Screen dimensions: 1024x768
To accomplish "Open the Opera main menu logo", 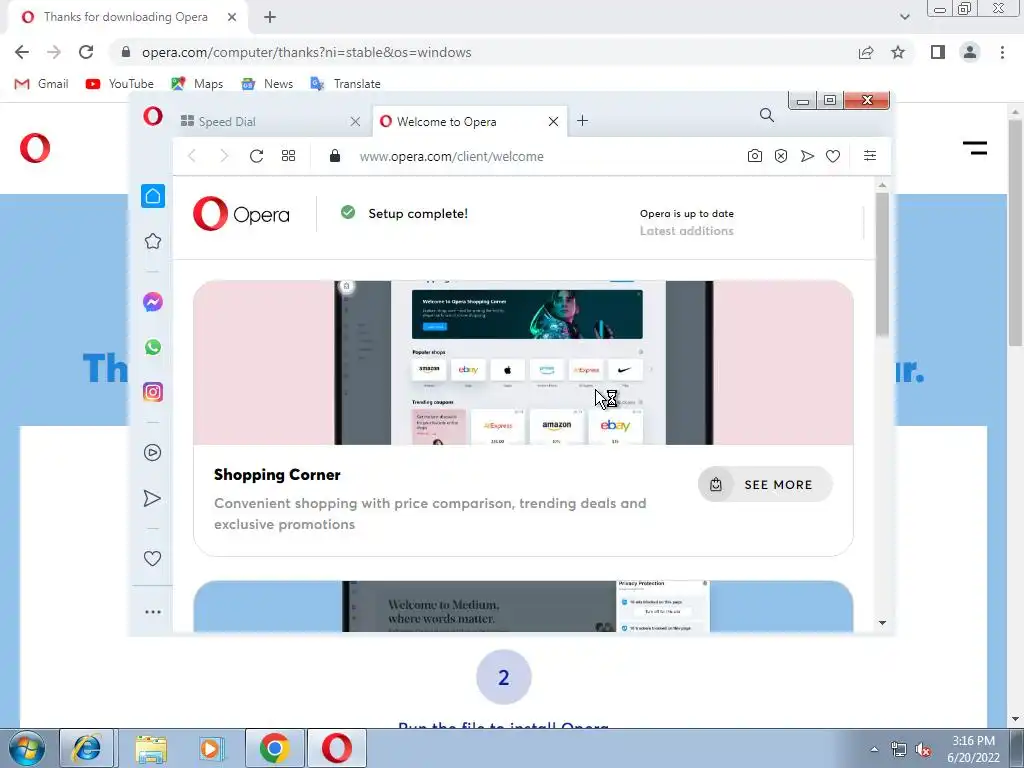I will click(153, 116).
